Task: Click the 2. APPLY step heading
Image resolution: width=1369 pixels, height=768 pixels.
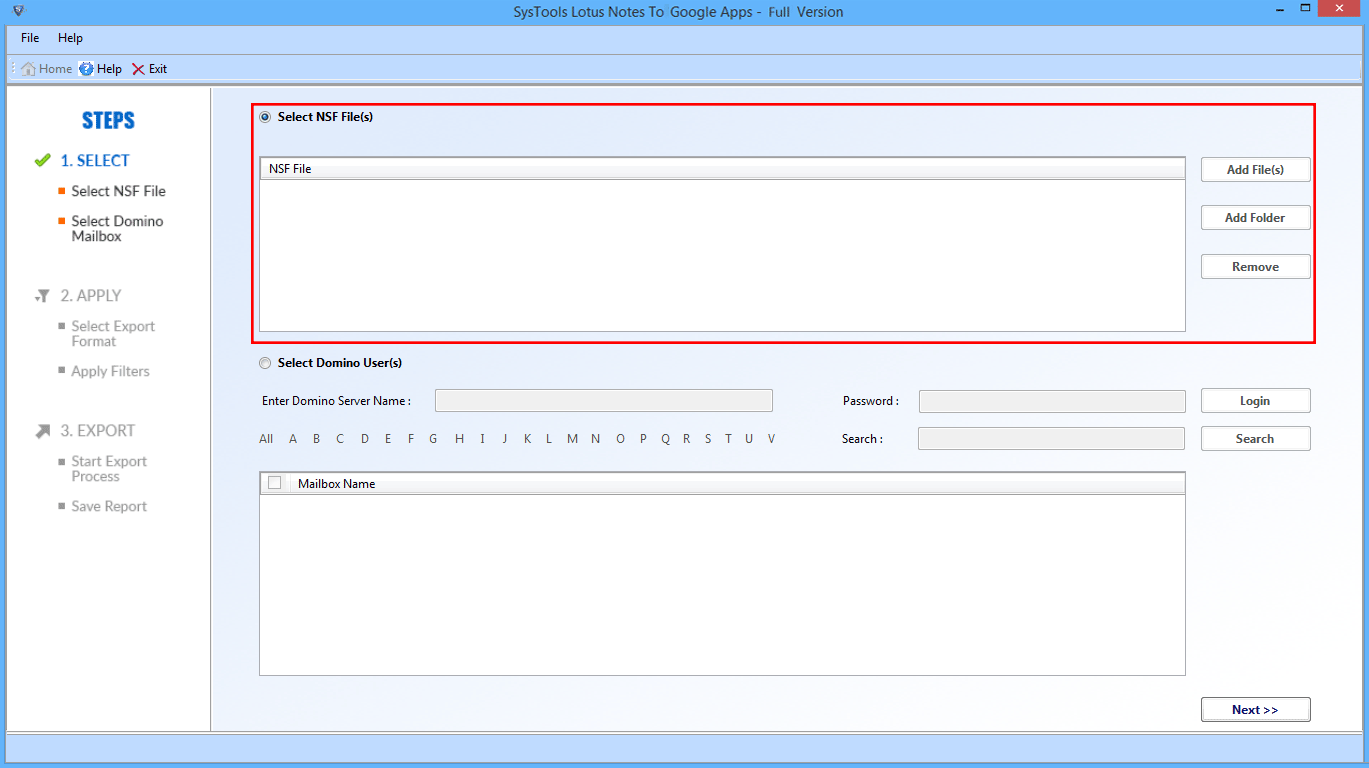Action: point(91,296)
